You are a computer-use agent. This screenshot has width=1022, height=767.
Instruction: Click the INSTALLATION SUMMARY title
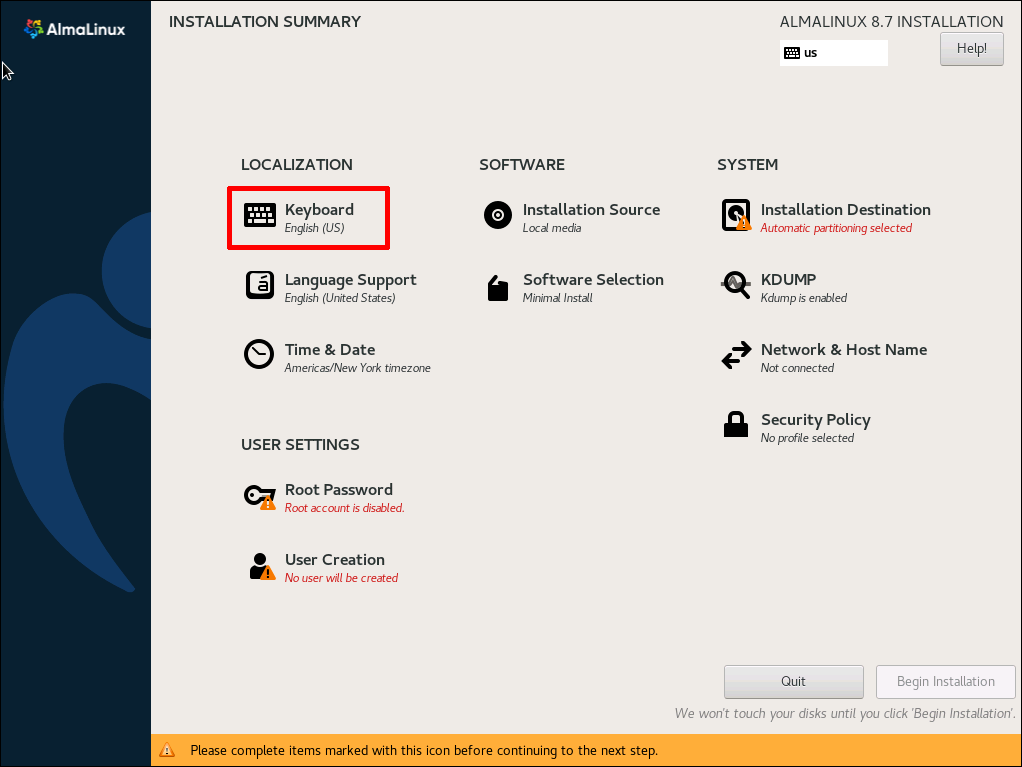pos(265,22)
